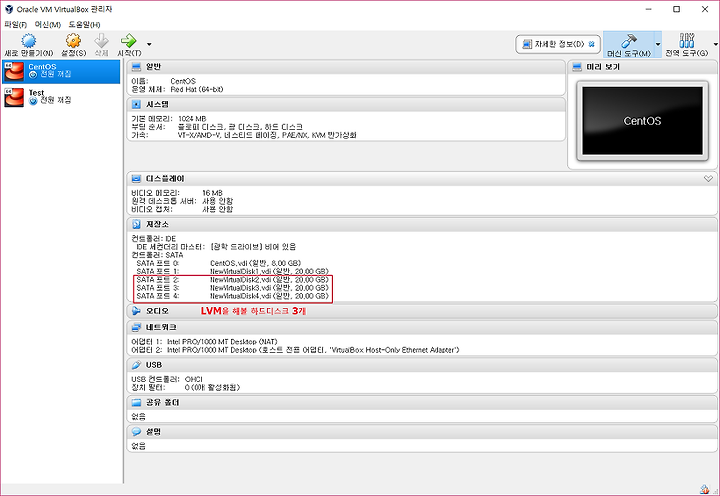
Task: Click the NewVirtualDisk3.vdi entry
Action: click(x=269, y=288)
